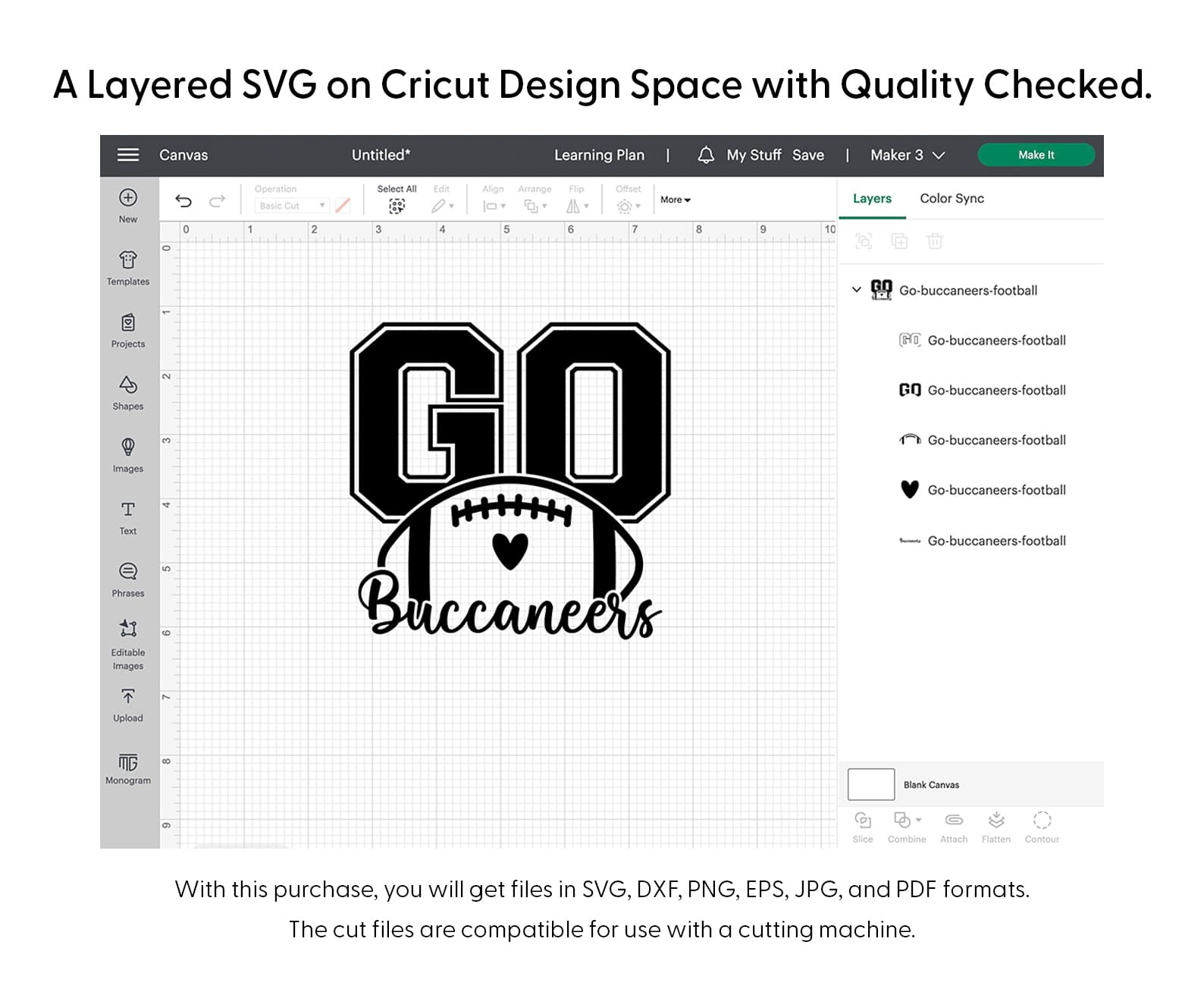Switch to the Color Sync tab
The width and height of the screenshot is (1204, 992).
(x=952, y=199)
